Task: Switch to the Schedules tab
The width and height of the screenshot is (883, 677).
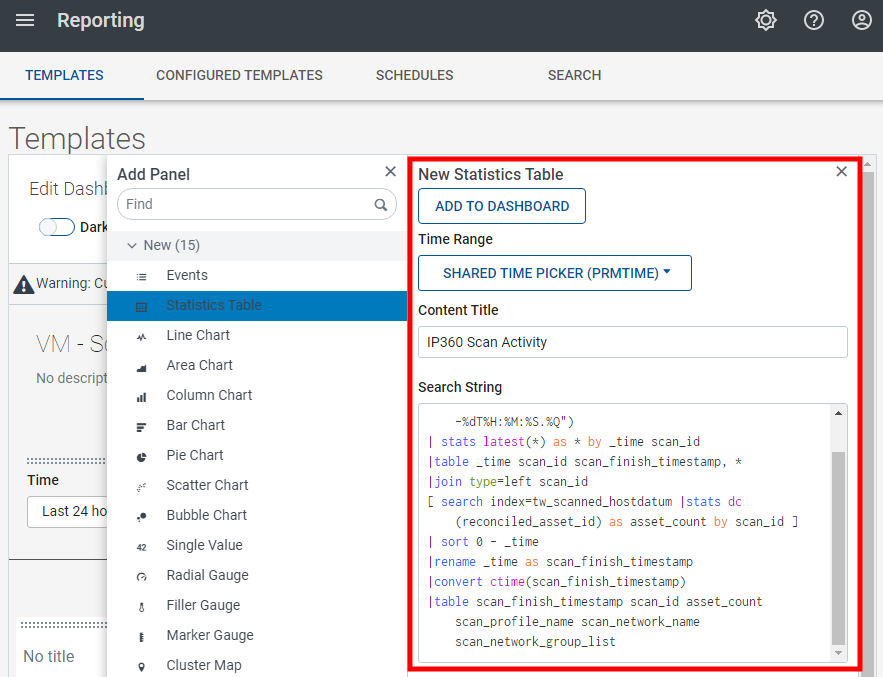Action: (x=414, y=75)
